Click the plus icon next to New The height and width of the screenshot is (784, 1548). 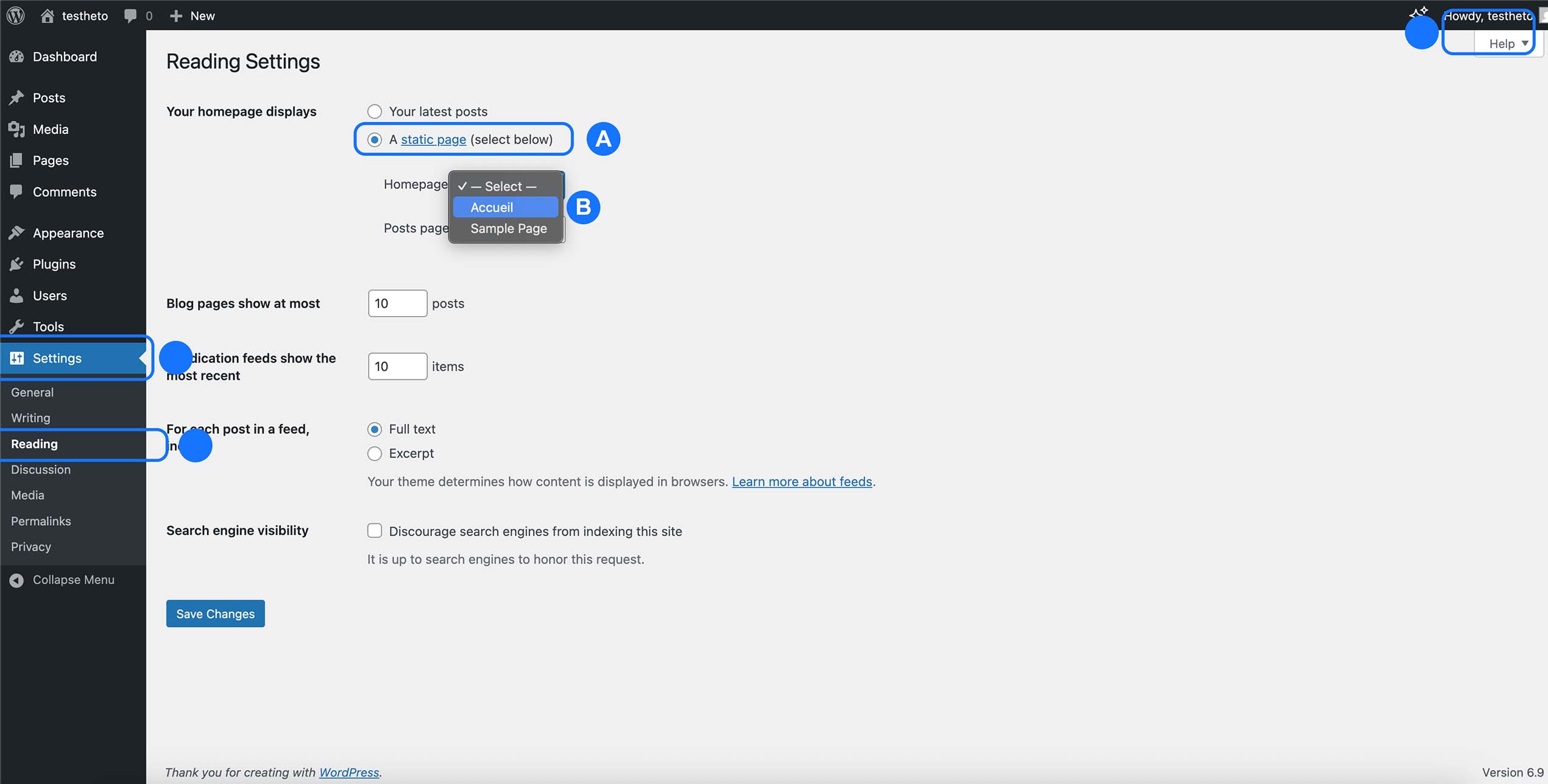coord(176,15)
